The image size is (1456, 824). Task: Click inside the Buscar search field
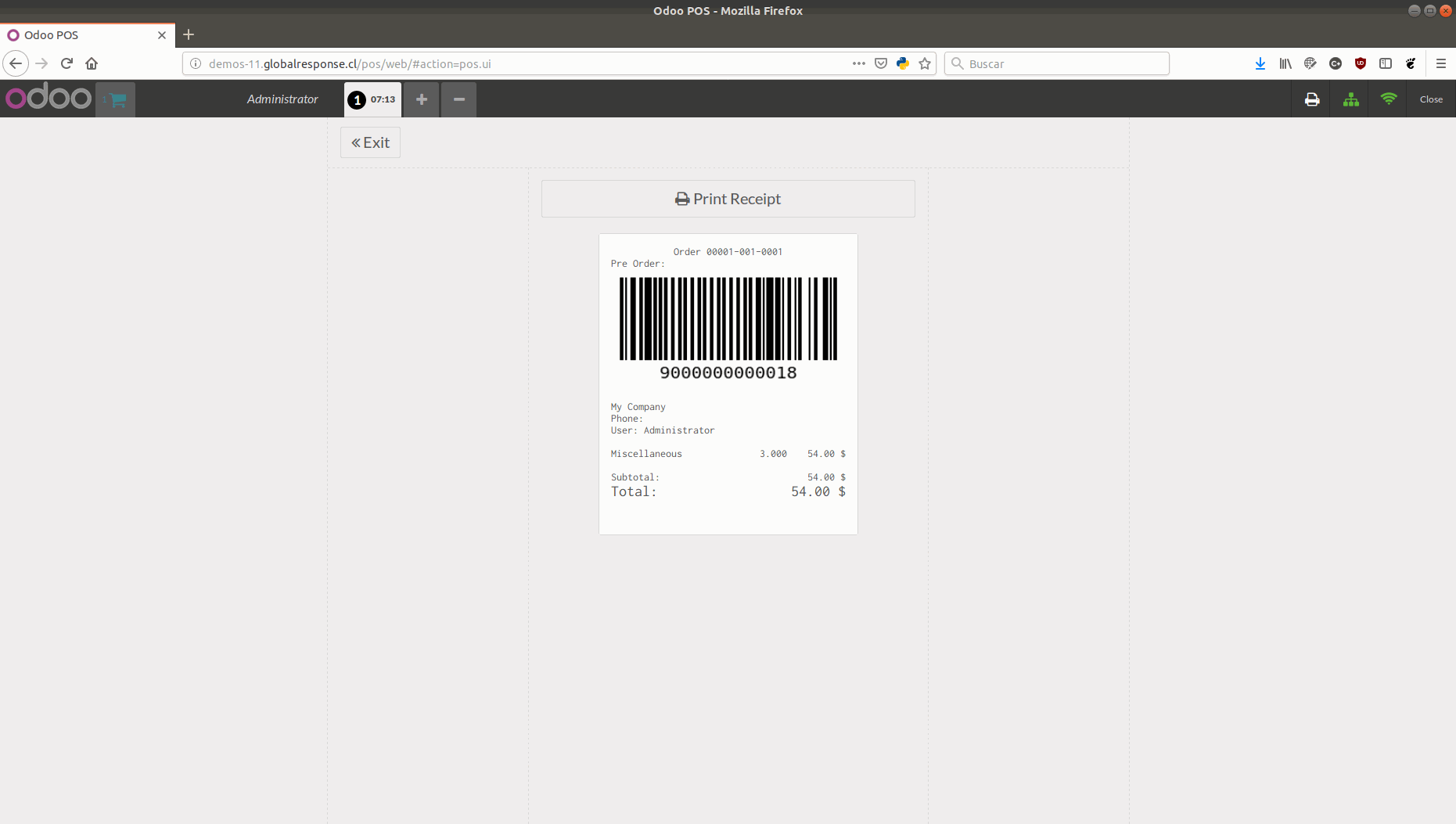1056,63
